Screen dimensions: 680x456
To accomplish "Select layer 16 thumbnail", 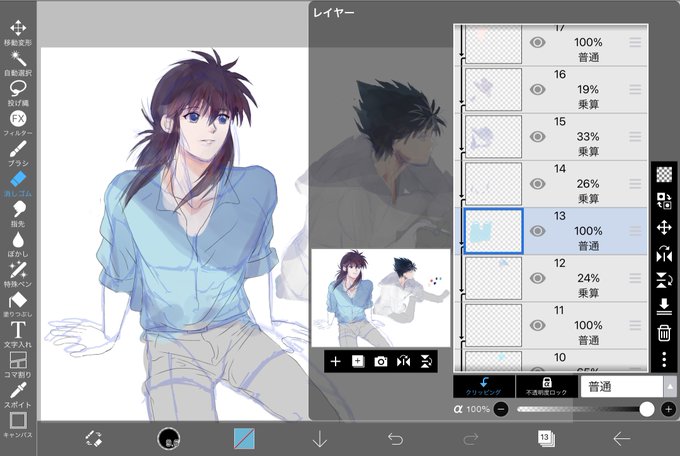I will coord(493,89).
